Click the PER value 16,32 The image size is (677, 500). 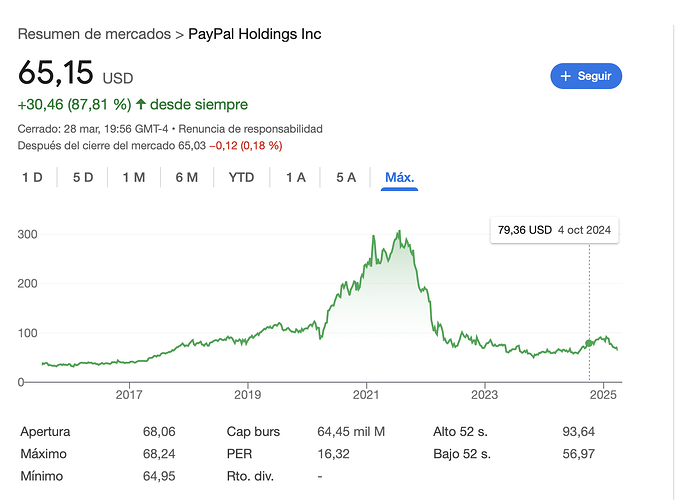point(333,454)
